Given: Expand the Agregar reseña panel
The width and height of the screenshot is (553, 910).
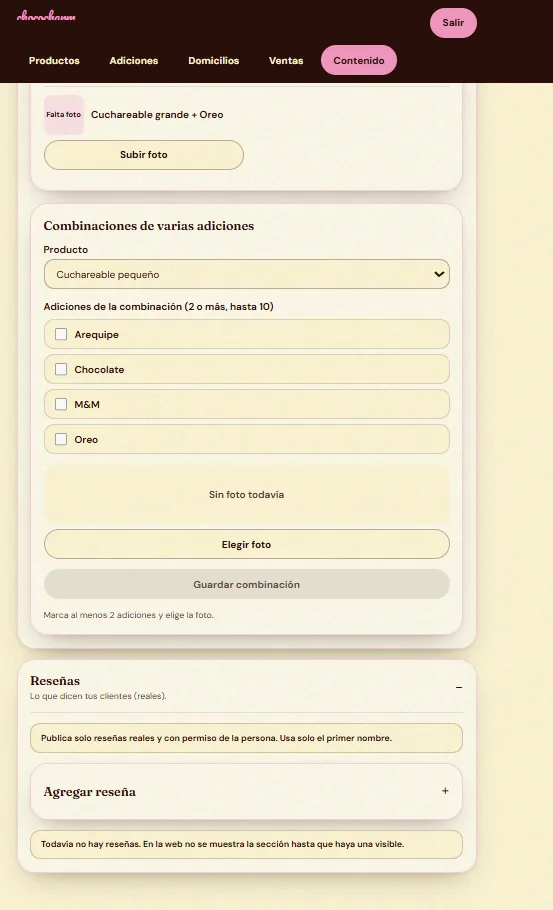Looking at the screenshot, I should 247,792.
